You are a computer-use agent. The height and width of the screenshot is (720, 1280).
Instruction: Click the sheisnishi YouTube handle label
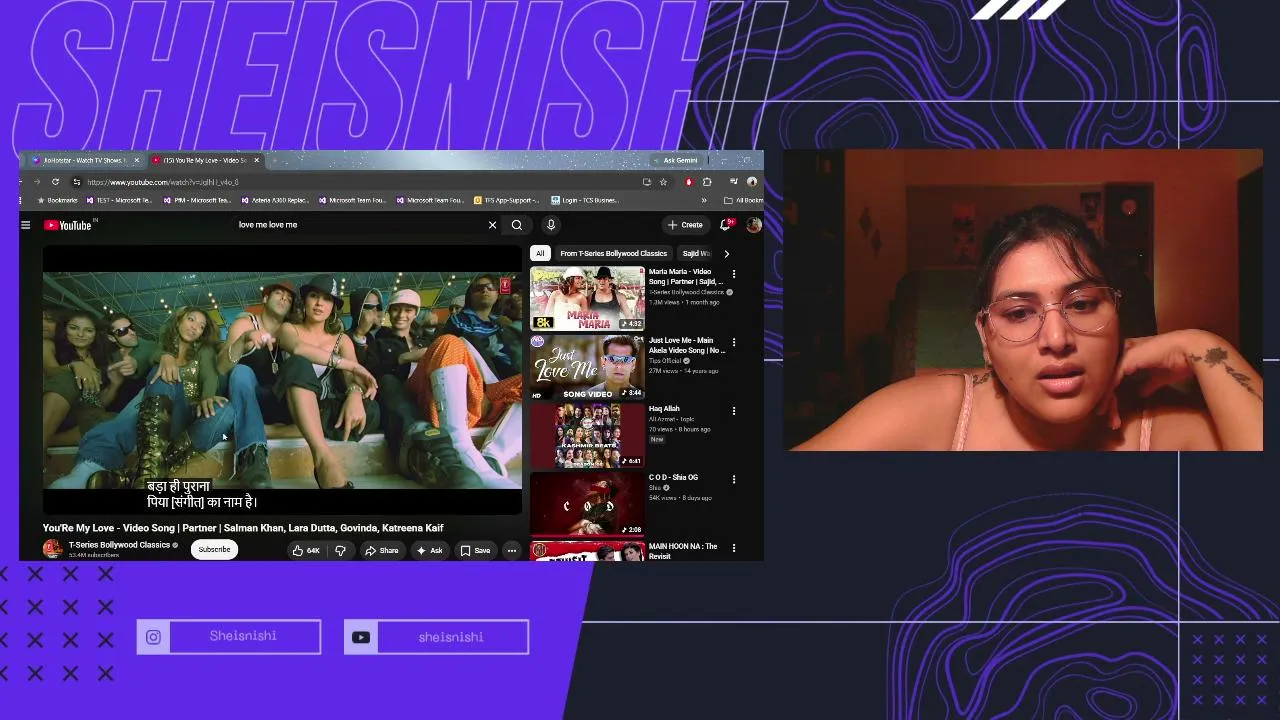pyautogui.click(x=451, y=637)
